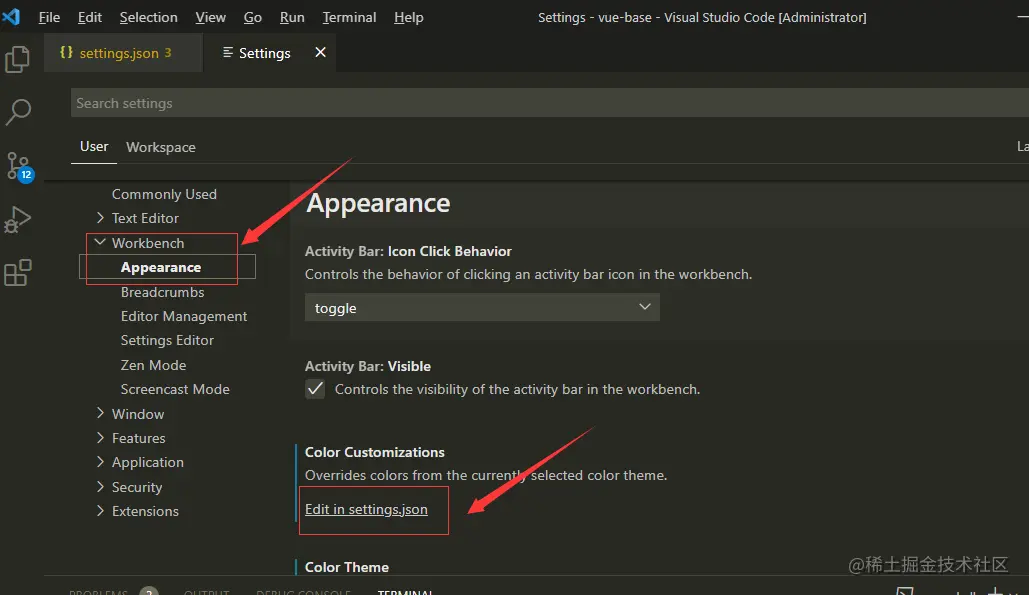Close the Settings editor tab
The image size is (1029, 595).
(x=320, y=52)
